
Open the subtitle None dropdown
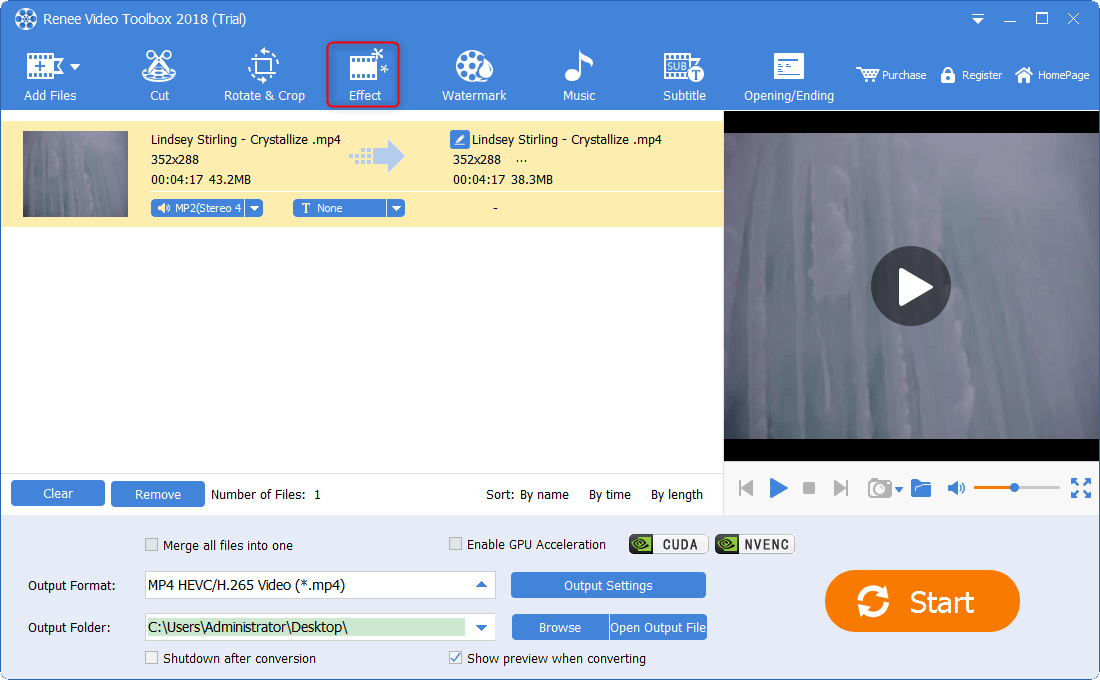click(396, 208)
